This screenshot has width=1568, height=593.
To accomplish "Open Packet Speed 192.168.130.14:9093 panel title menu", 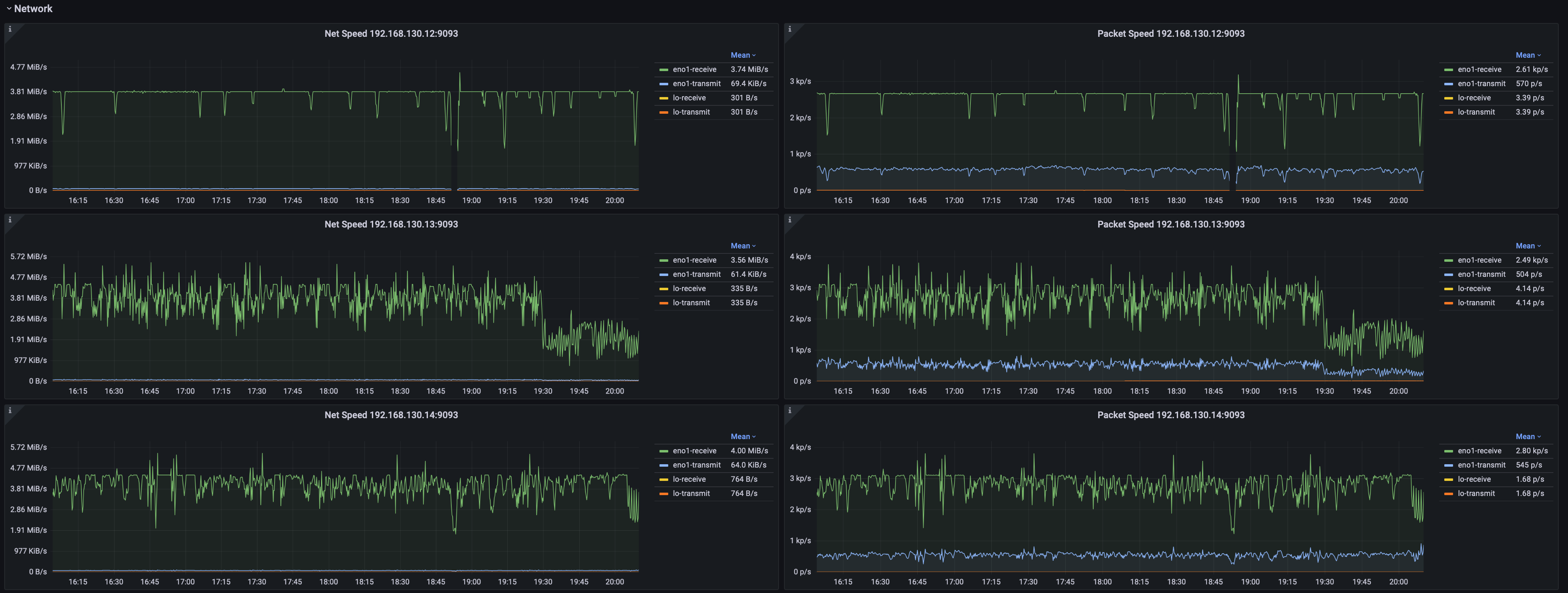I will [1170, 415].
